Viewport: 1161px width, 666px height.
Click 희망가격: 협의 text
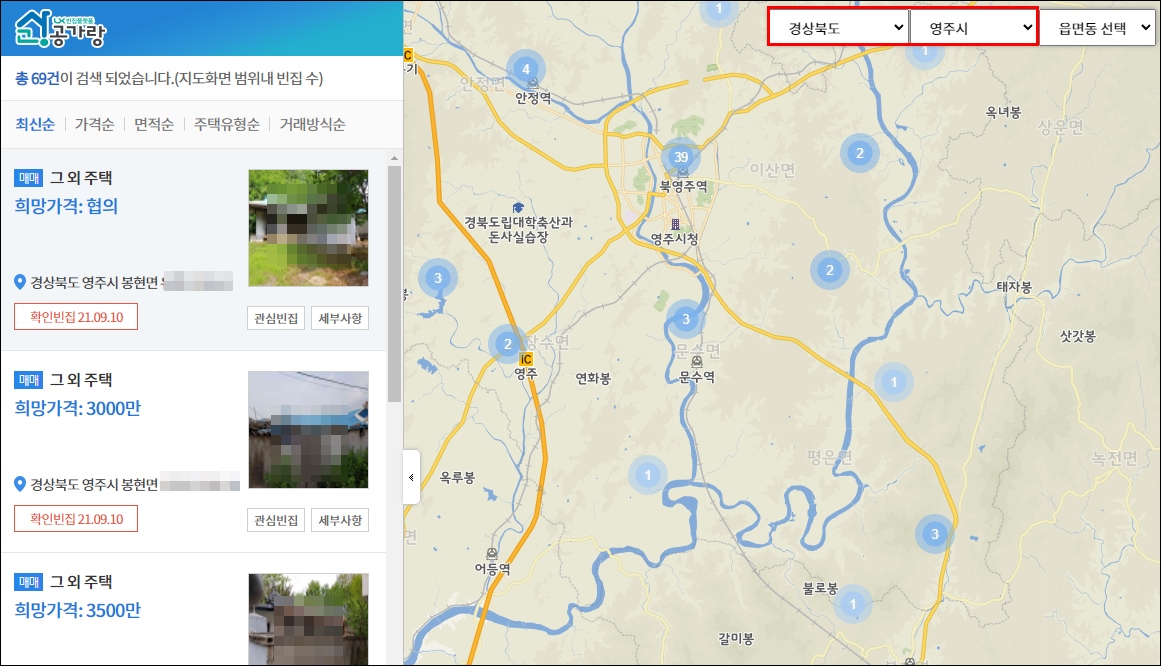[66, 206]
